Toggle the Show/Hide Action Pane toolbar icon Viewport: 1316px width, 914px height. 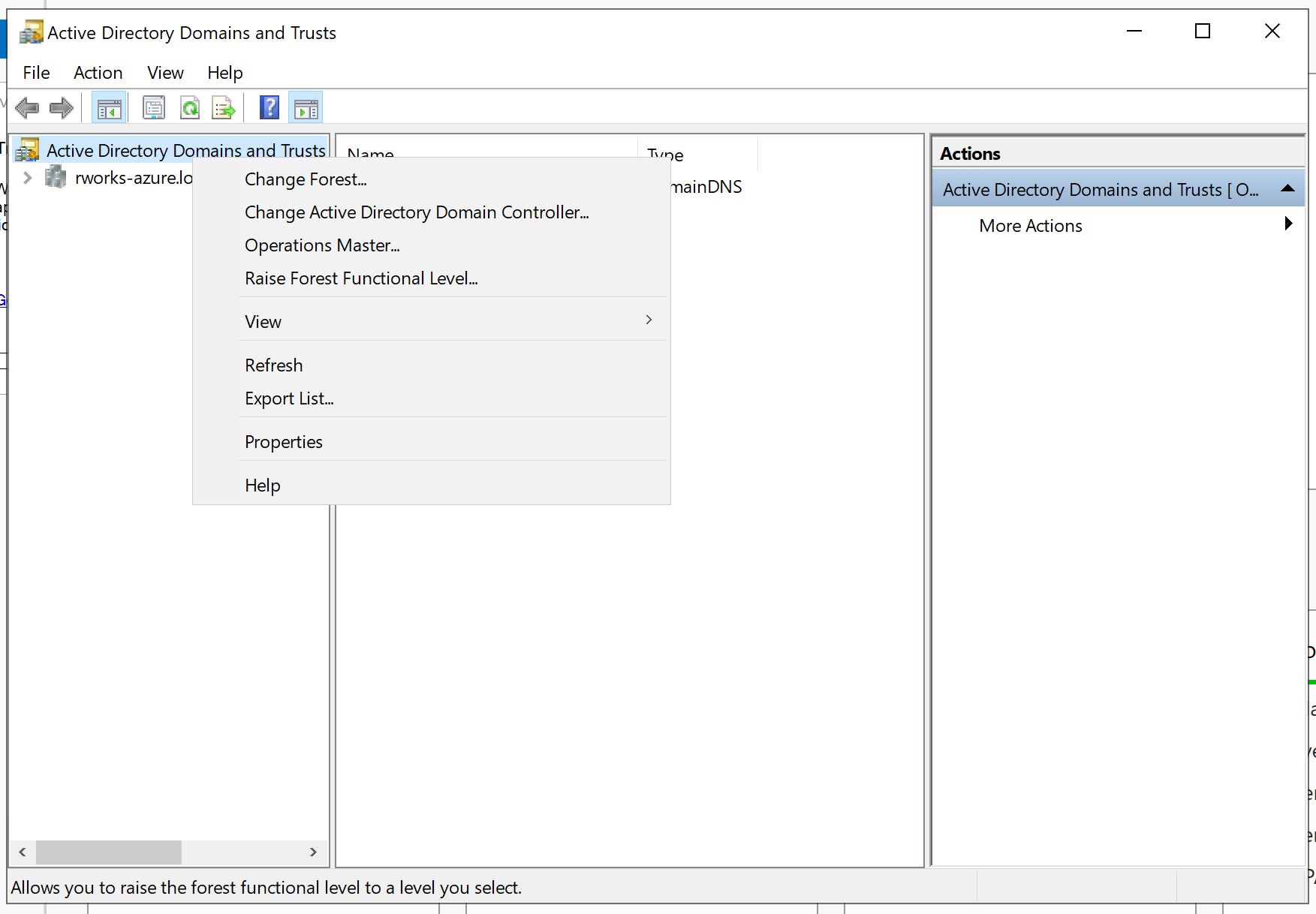[x=306, y=108]
